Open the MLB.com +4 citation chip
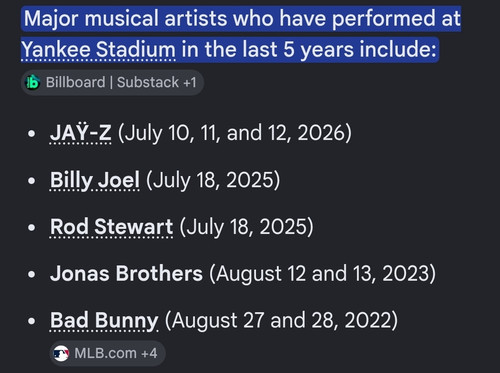Viewport: 500px width, 373px height. coord(107,353)
